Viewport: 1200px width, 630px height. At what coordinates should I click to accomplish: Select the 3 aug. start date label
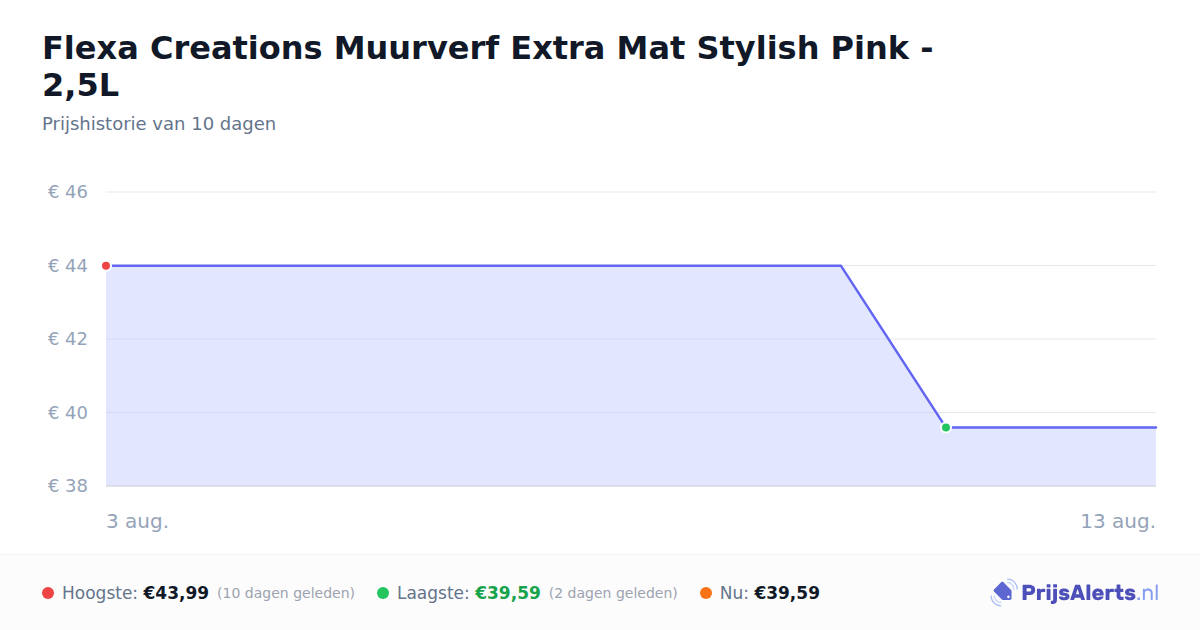138,522
